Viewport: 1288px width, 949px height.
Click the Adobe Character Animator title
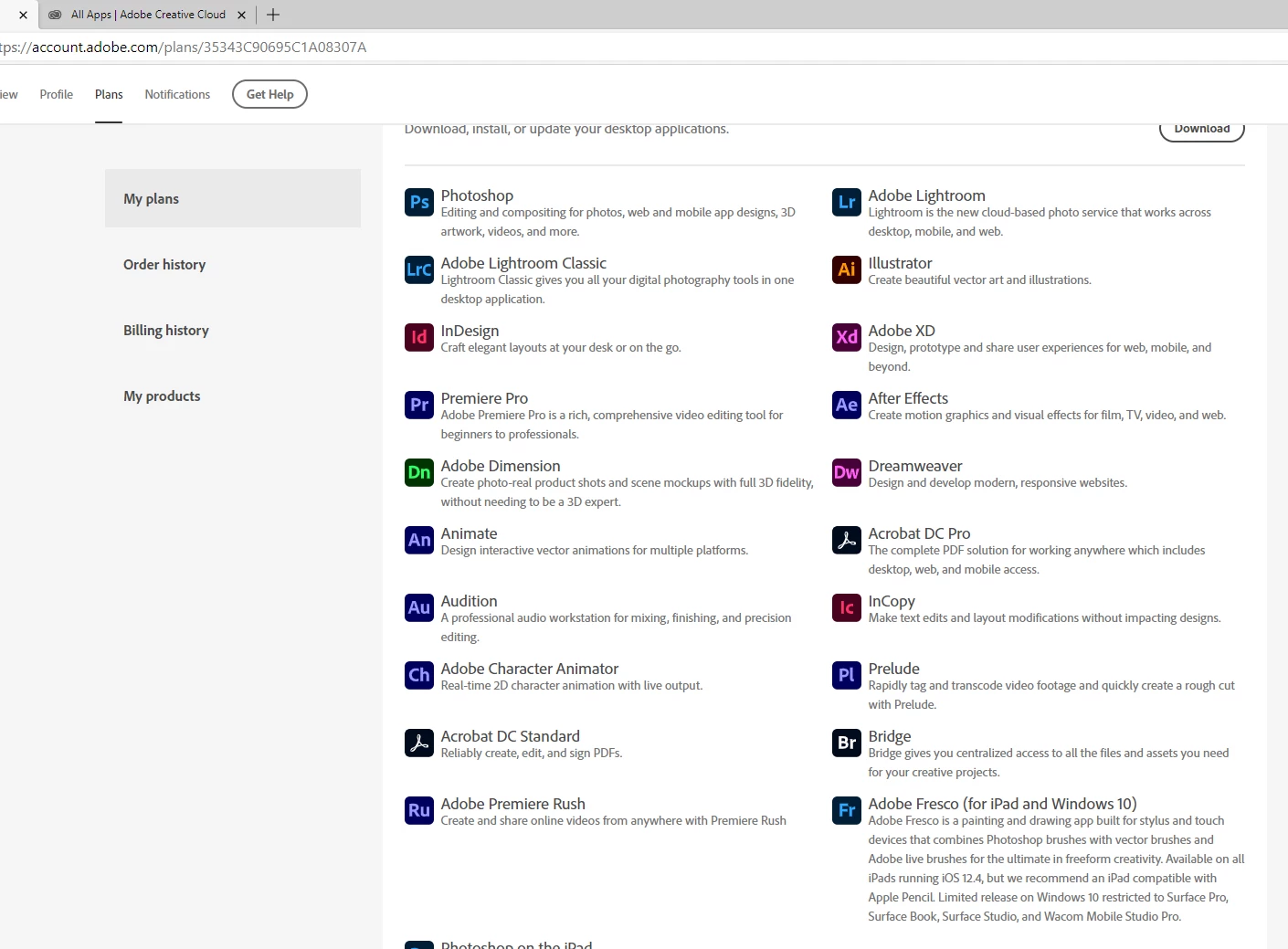coord(530,669)
